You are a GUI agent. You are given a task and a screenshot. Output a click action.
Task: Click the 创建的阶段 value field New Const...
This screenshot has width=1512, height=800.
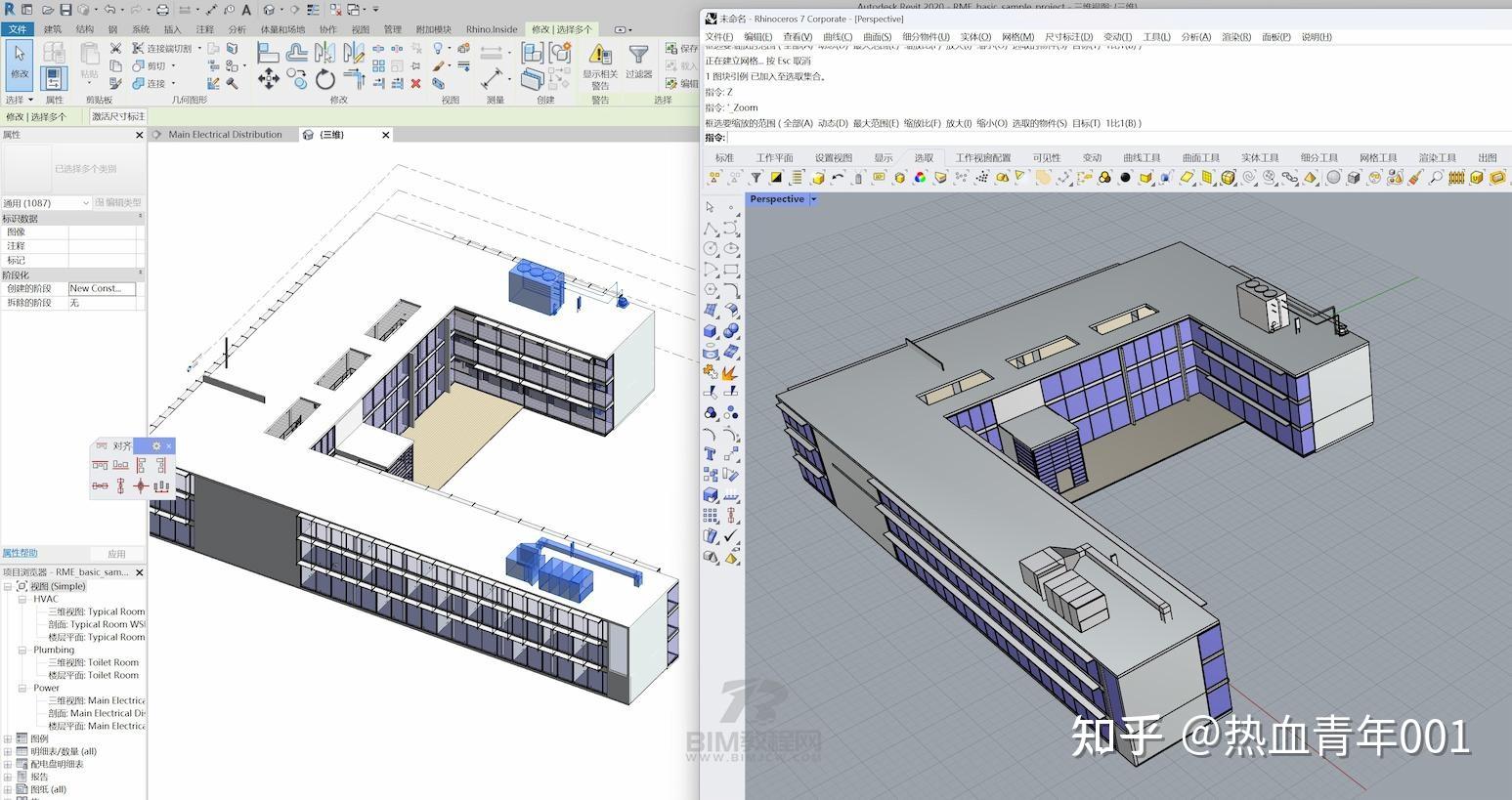click(102, 288)
